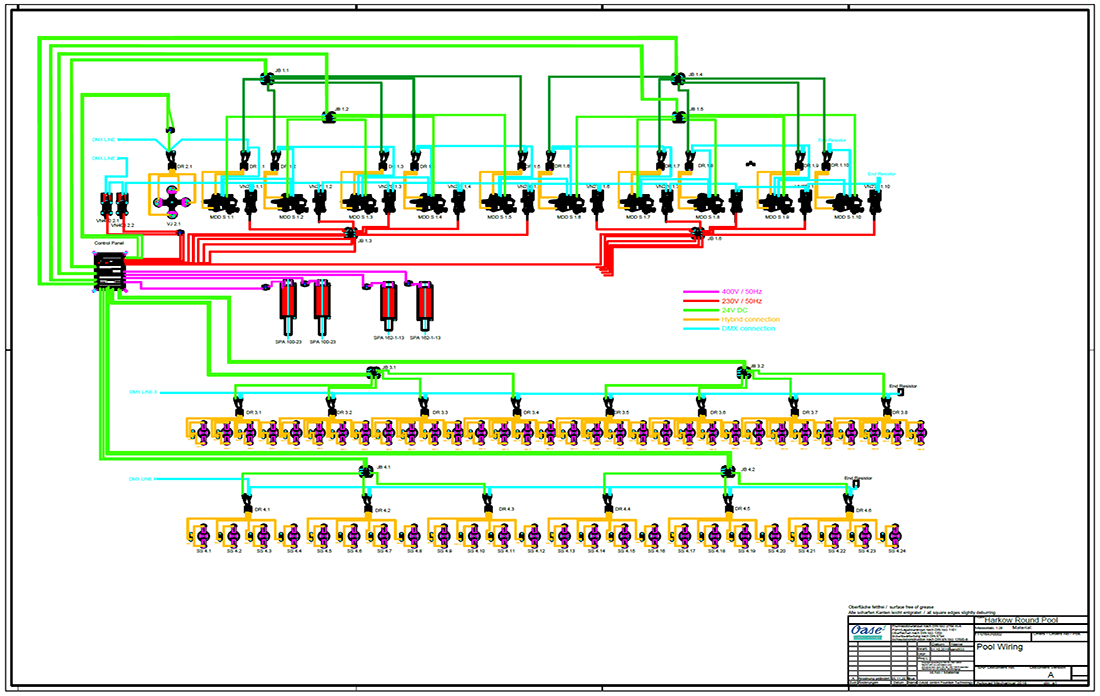Select junction box JB 3.1

click(373, 372)
